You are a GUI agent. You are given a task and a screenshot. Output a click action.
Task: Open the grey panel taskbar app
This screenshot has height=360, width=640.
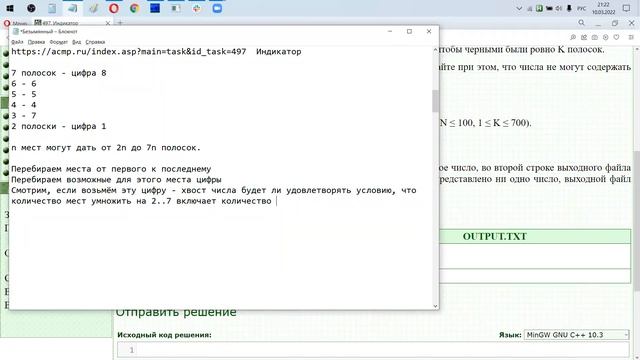coord(176,8)
